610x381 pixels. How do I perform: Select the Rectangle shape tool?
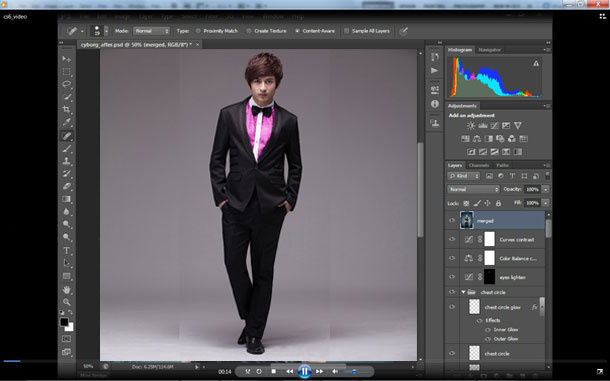67,276
